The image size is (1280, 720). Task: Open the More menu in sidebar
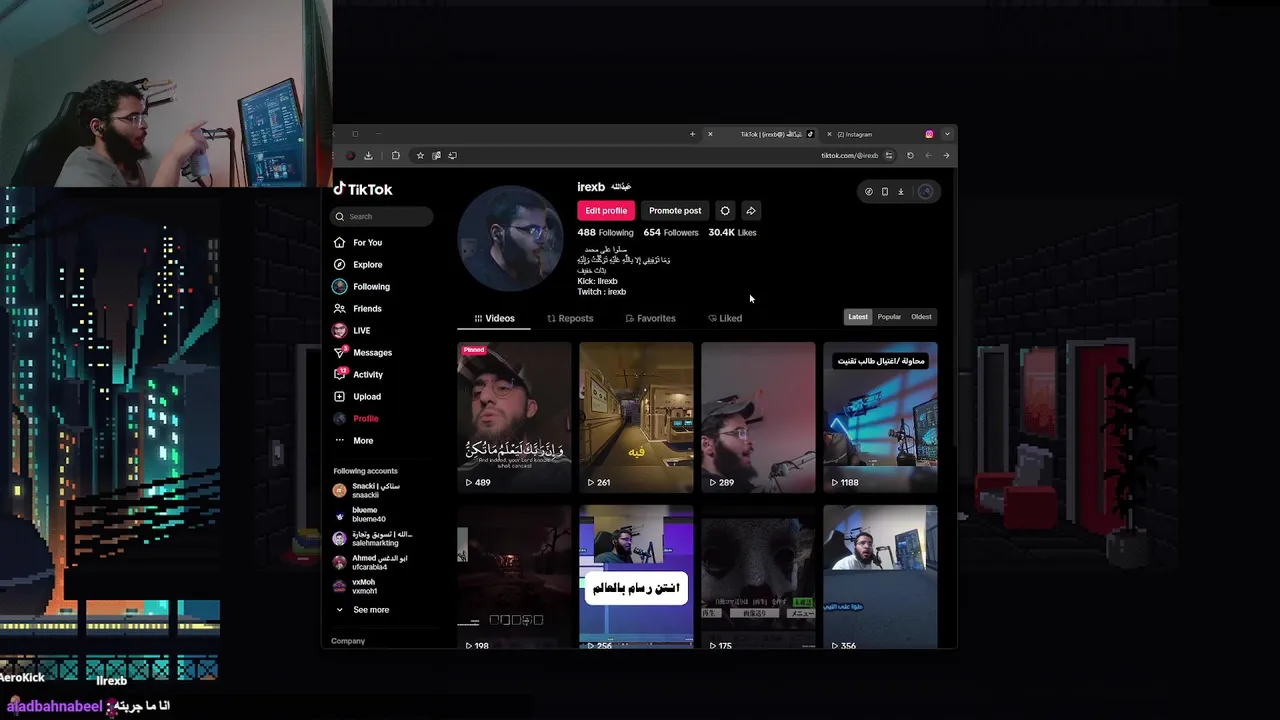(x=353, y=440)
